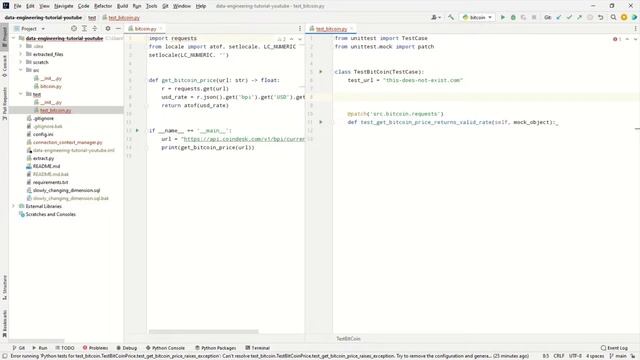Open the Refactor menu
Image resolution: width=640 pixels, height=360 pixels.
(x=103, y=6)
